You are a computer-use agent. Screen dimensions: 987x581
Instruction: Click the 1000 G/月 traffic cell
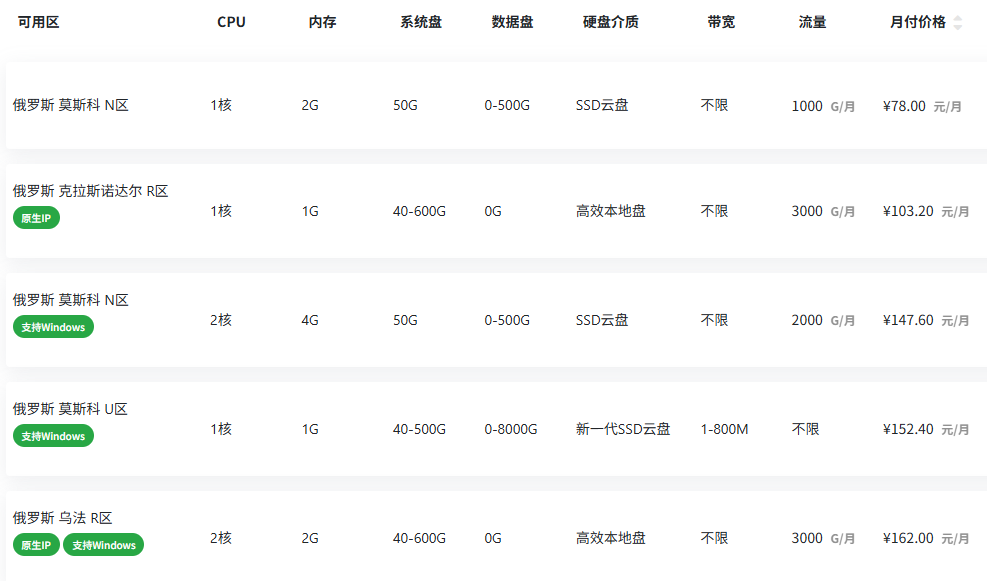point(823,106)
